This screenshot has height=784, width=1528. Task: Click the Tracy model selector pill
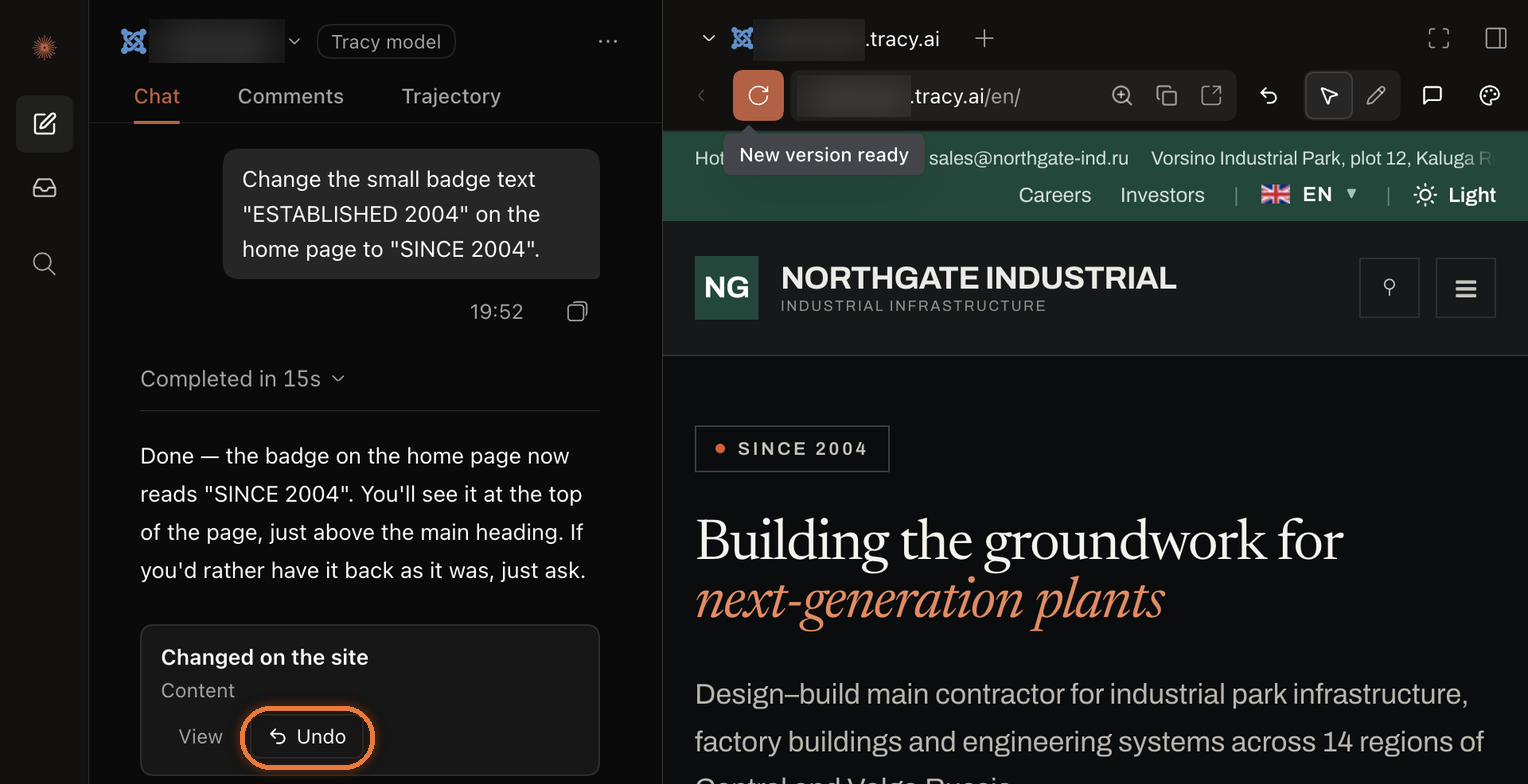coord(386,42)
